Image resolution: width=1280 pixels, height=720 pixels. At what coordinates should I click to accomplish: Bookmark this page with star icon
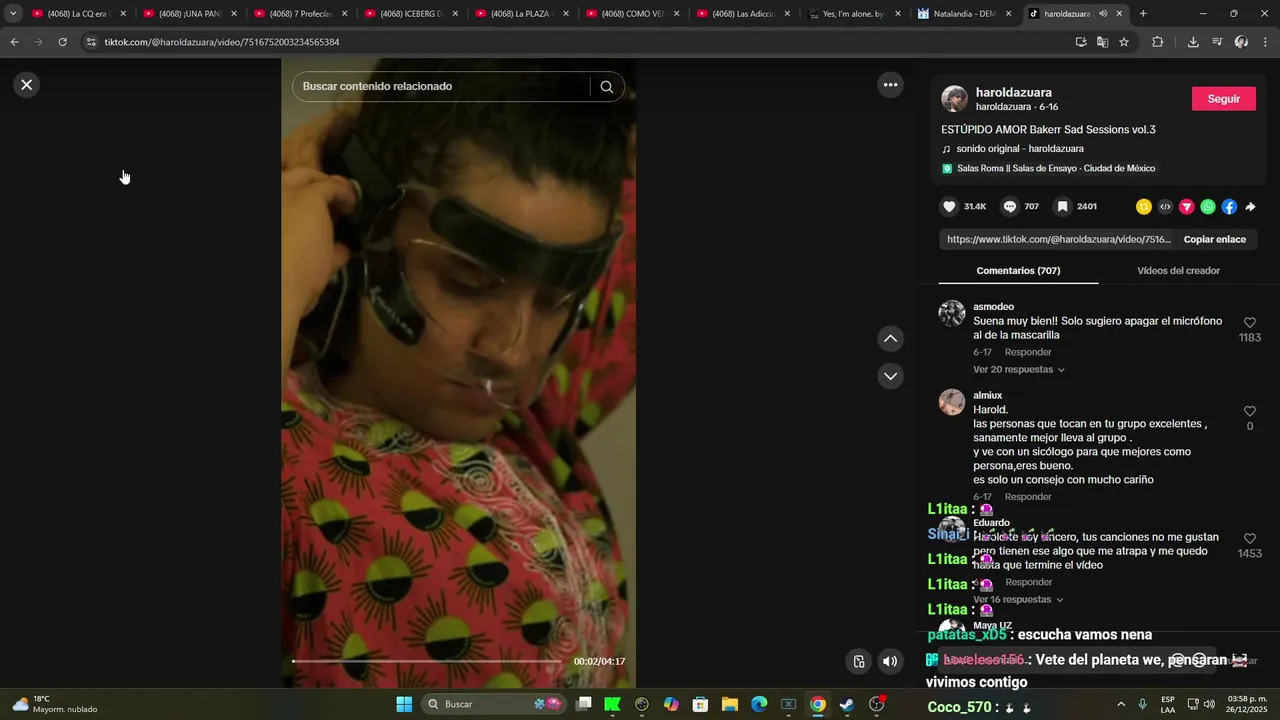point(1124,42)
